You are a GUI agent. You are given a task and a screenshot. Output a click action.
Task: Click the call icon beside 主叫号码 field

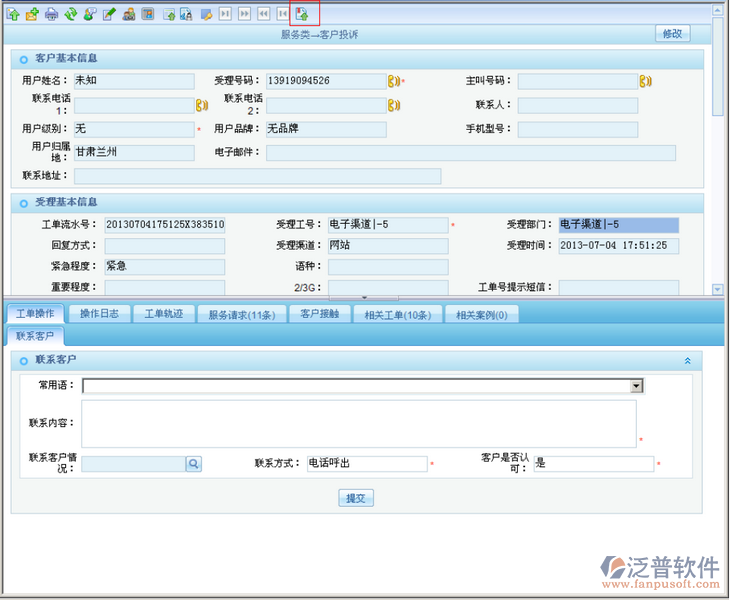pyautogui.click(x=646, y=81)
